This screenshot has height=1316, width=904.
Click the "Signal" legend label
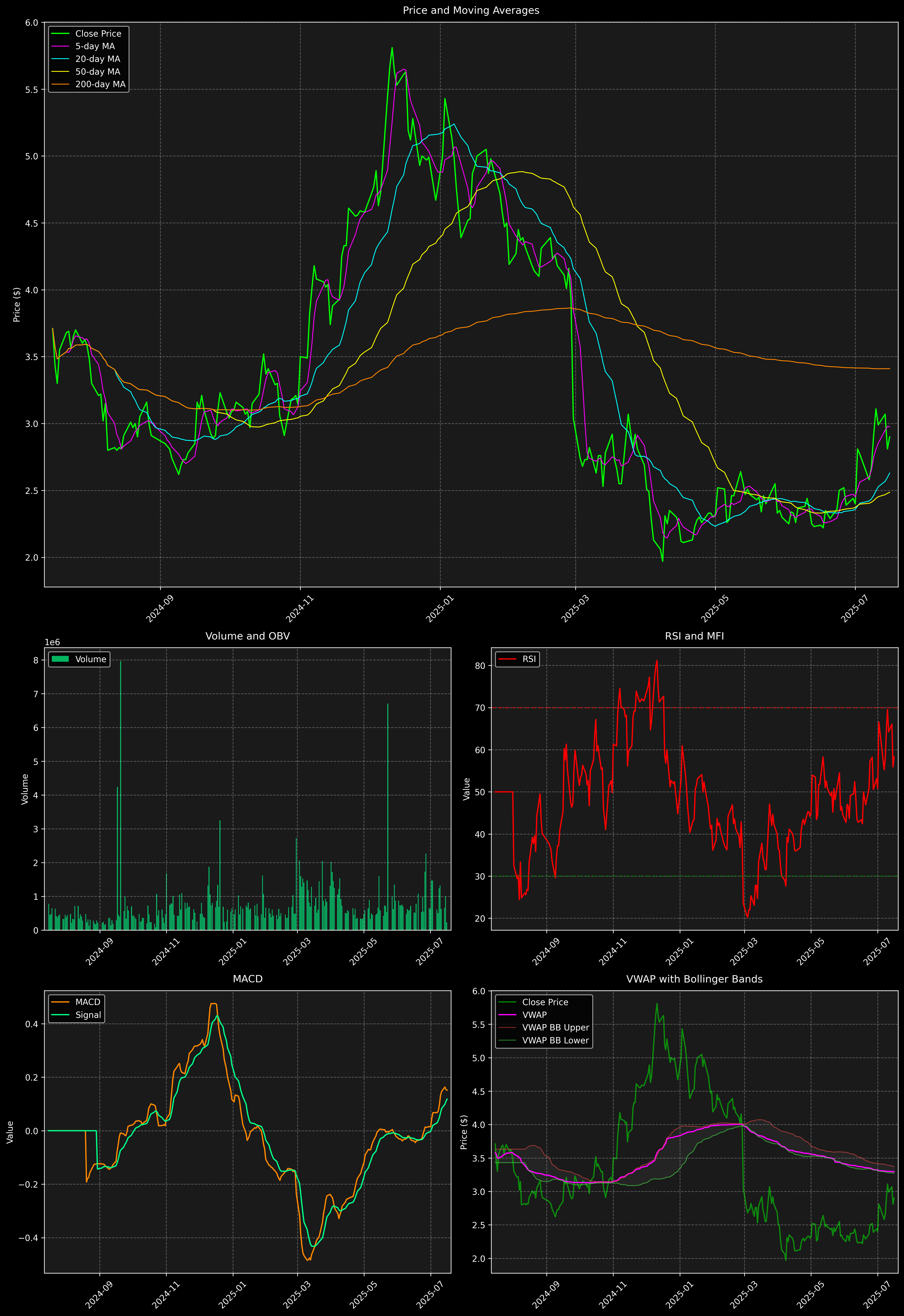pos(88,1015)
